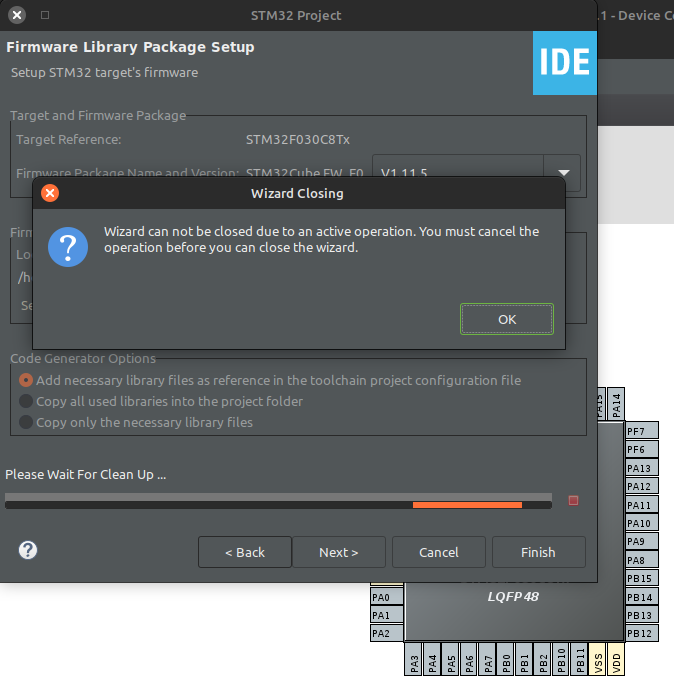Click the Back button in the wizard
The image size is (674, 691).
(x=245, y=552)
